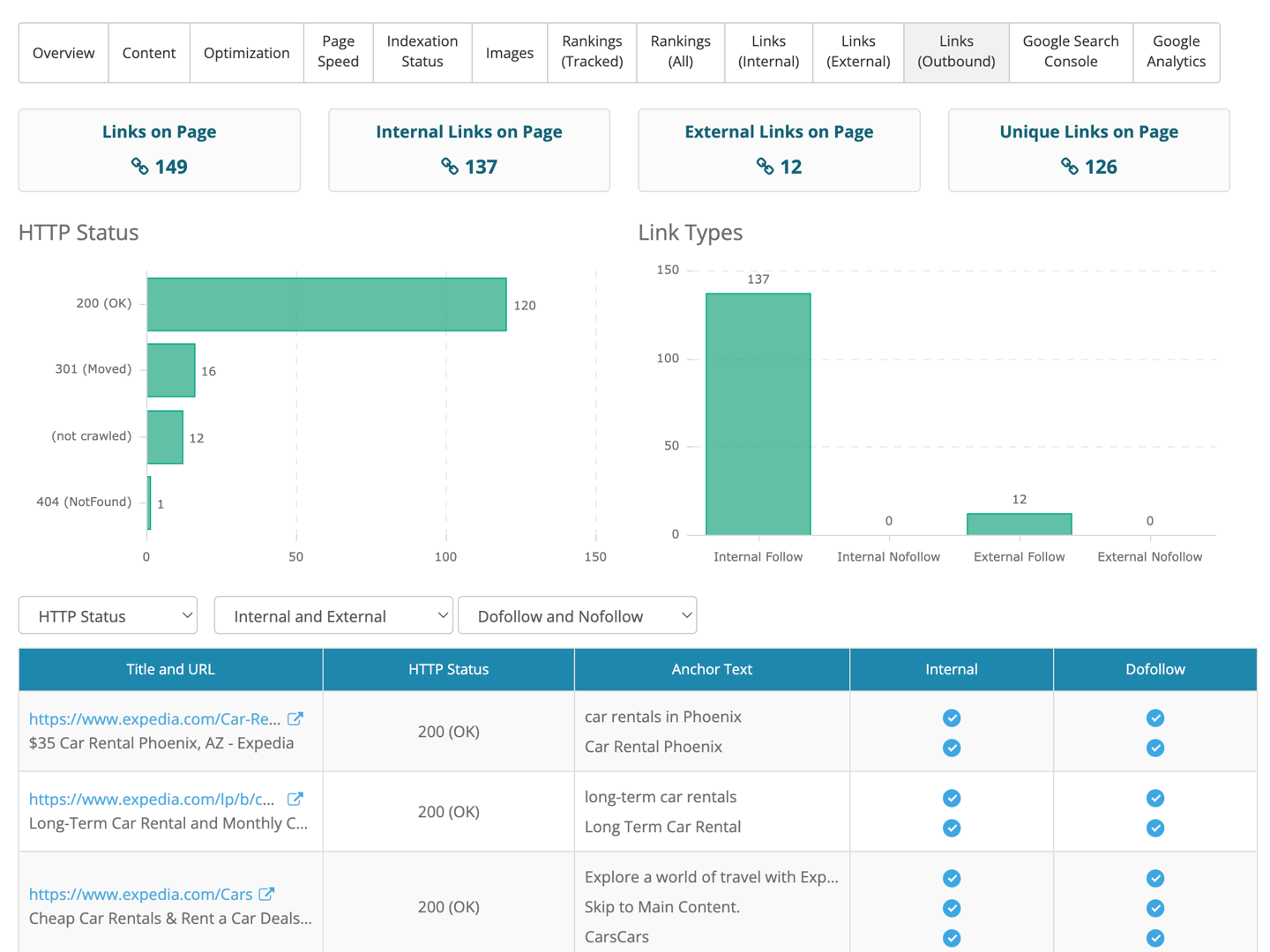This screenshot has width=1270, height=952.
Task: Toggle Internal check for 'Explore a world of travel'
Action: [952, 878]
